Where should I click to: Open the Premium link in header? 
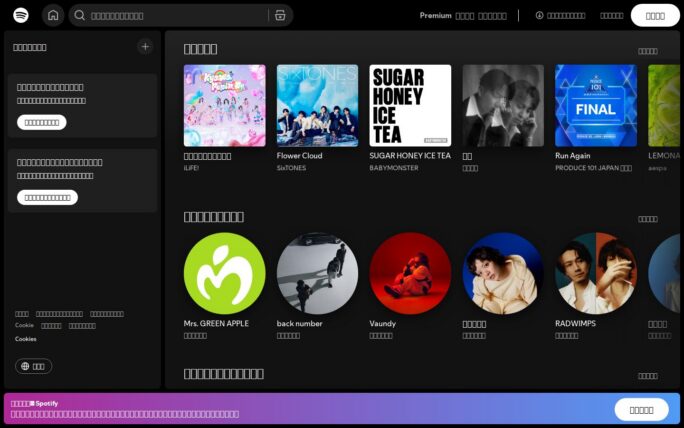435,15
